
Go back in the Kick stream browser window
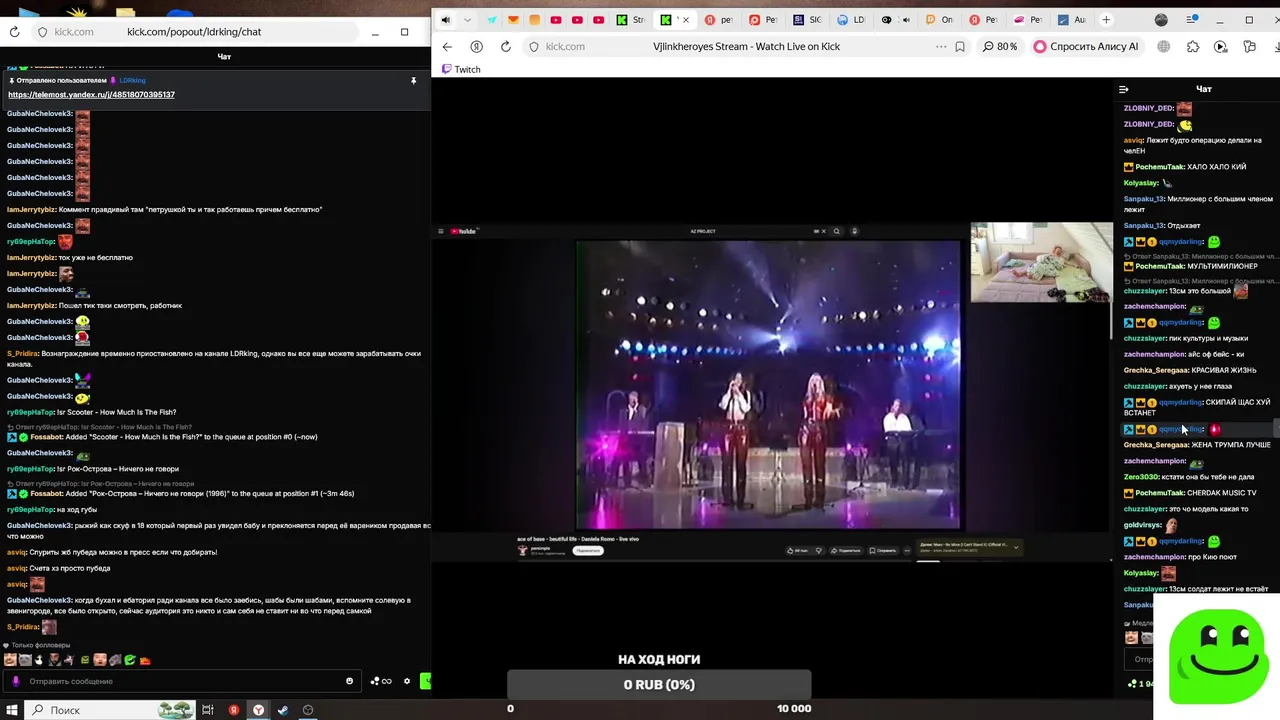[x=447, y=47]
